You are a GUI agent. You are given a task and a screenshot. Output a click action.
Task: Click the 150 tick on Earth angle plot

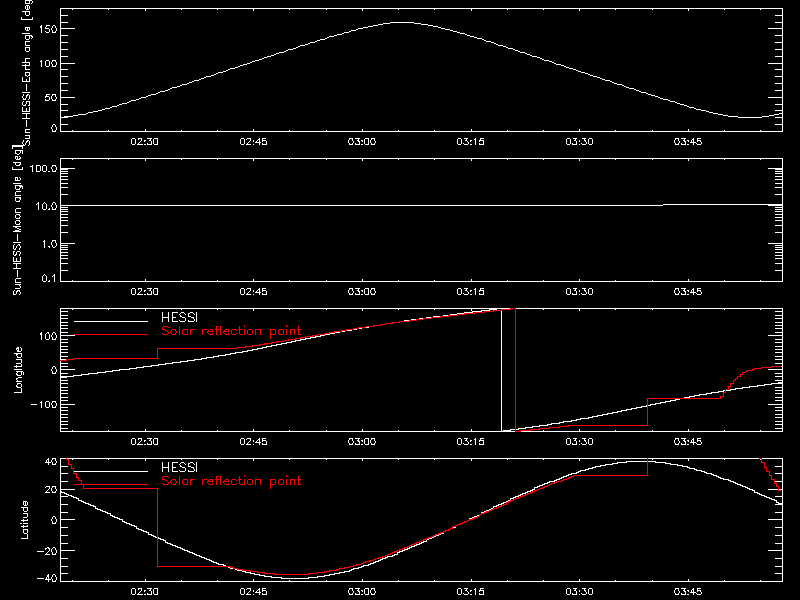48,29
